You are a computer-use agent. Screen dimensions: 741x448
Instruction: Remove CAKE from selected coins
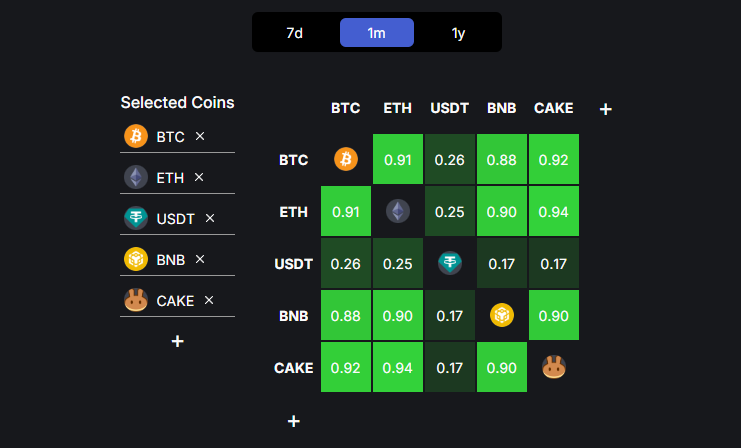(209, 300)
